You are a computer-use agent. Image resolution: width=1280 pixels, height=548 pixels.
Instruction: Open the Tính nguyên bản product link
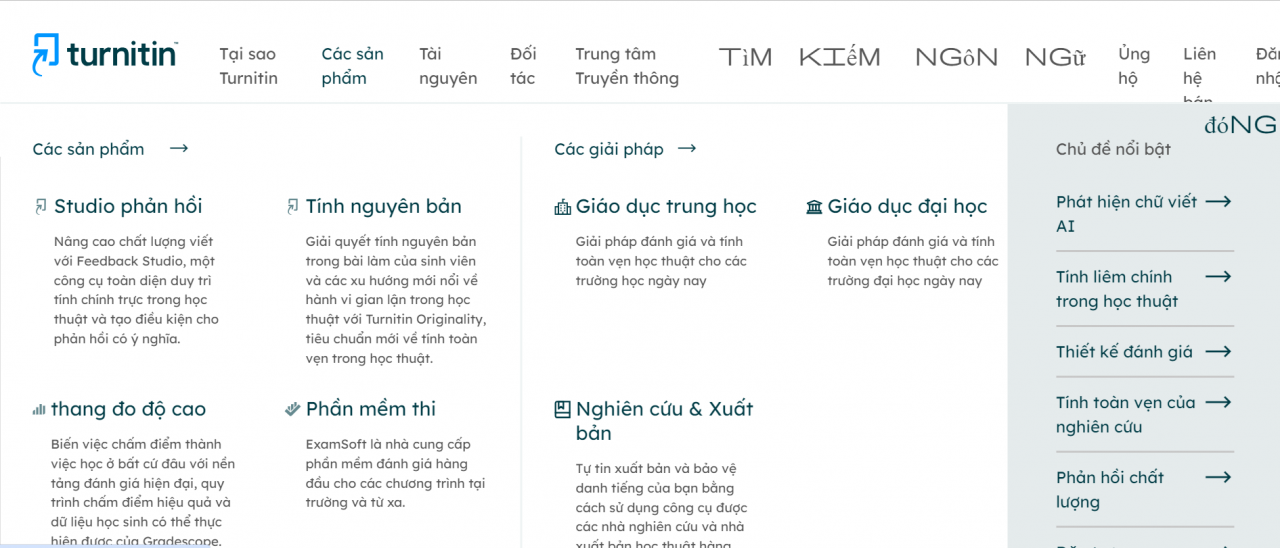pos(384,207)
